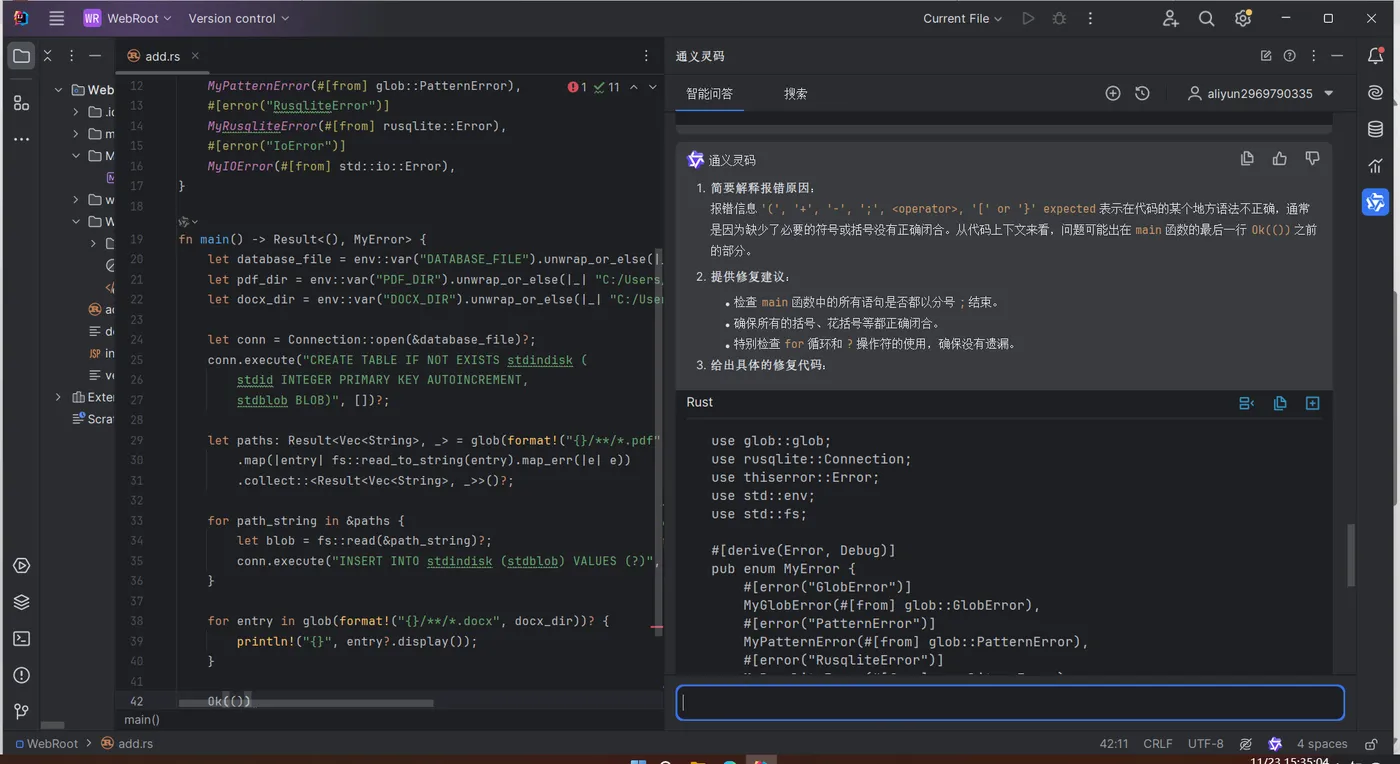Open line separator CRLF selector
This screenshot has height=764, width=1400.
pyautogui.click(x=1158, y=744)
